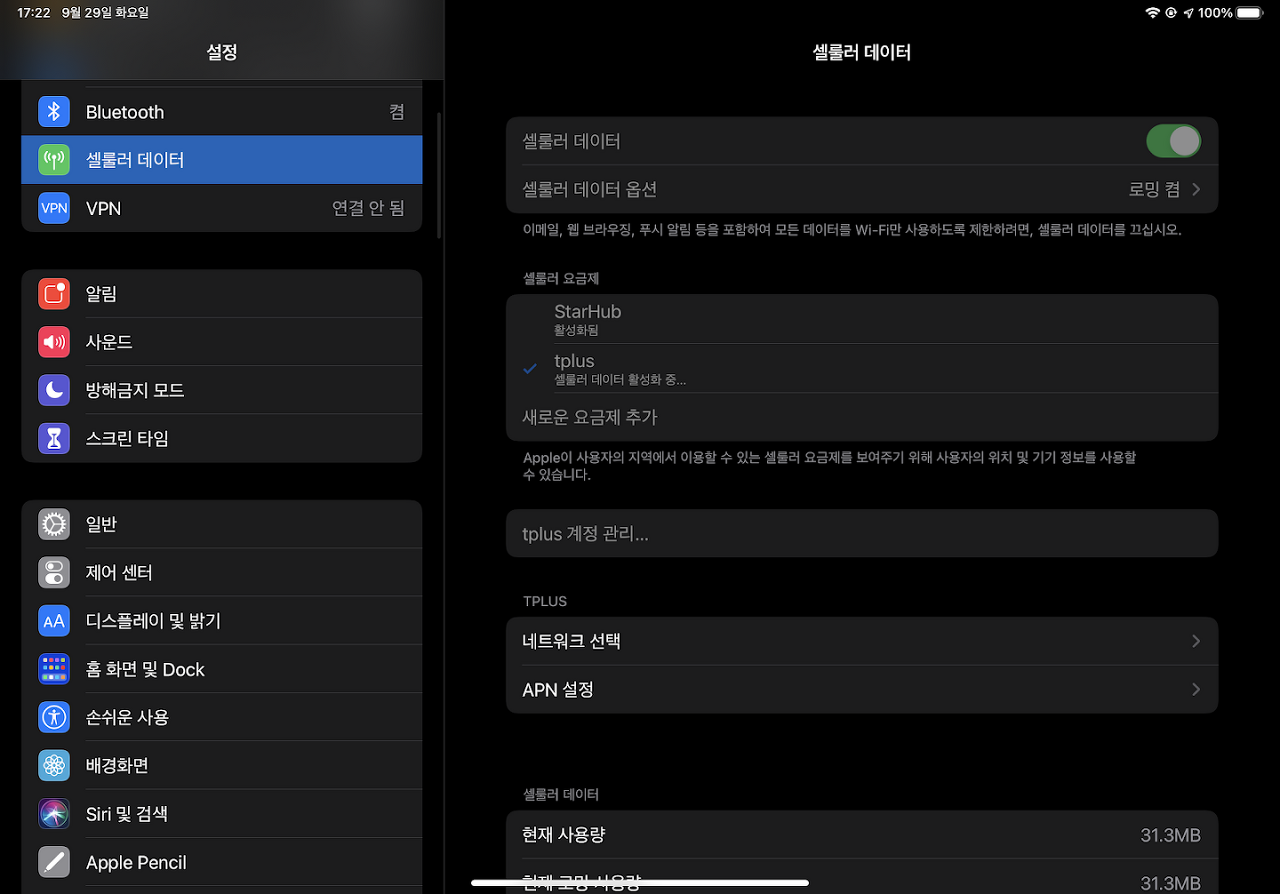Open Apple Pencil settings
Screen dimensions: 1280x894
click(222, 862)
